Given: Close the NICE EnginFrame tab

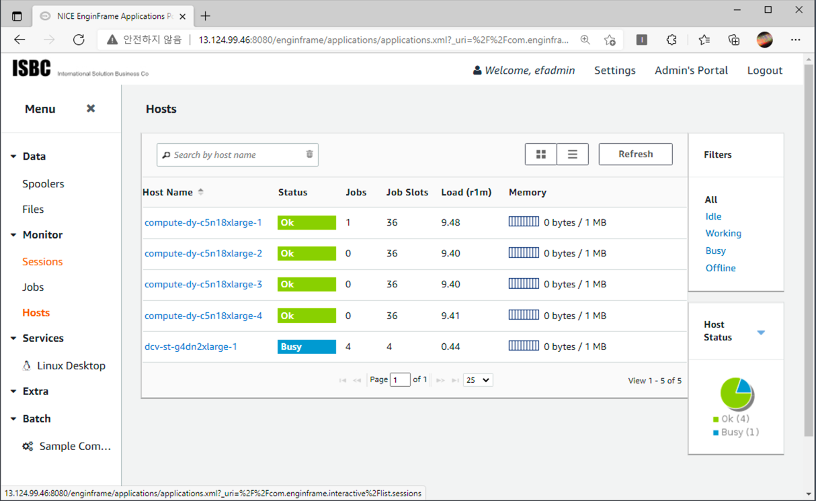Looking at the screenshot, I should click(x=183, y=16).
